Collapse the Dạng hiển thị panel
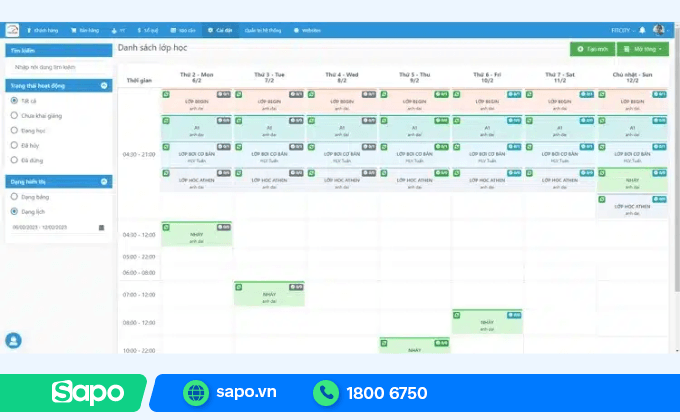The width and height of the screenshot is (680, 420). click(x=104, y=181)
